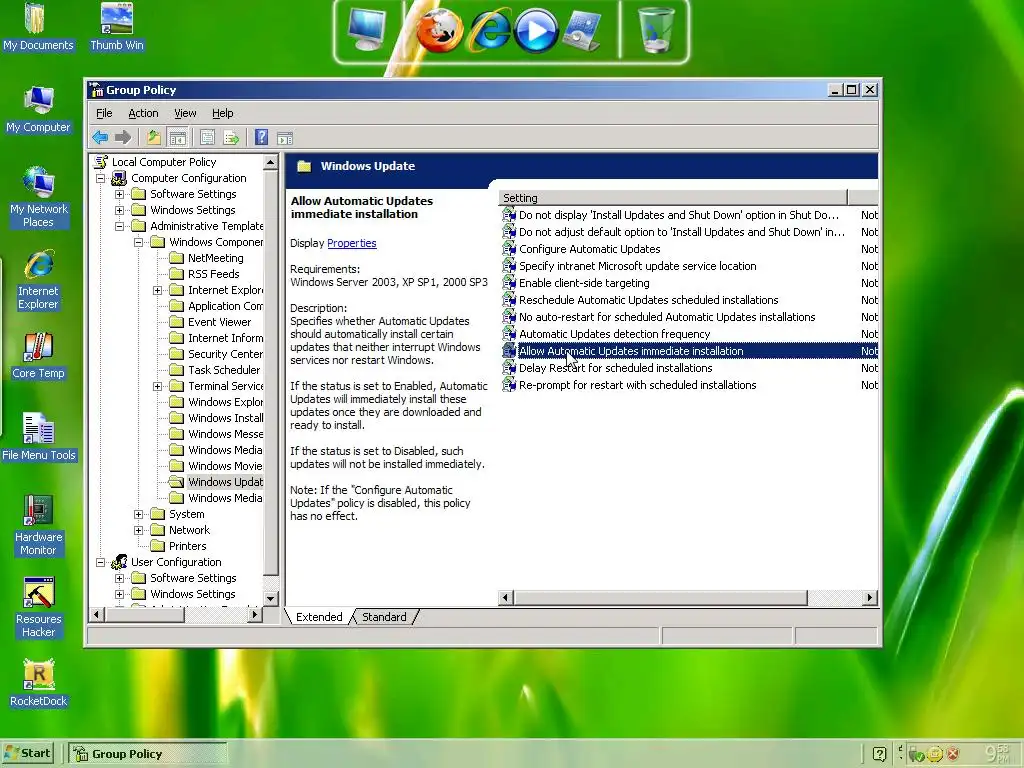The image size is (1024, 768).
Task: Click tree pane horizontal scroll right arrow
Action: click(x=256, y=614)
